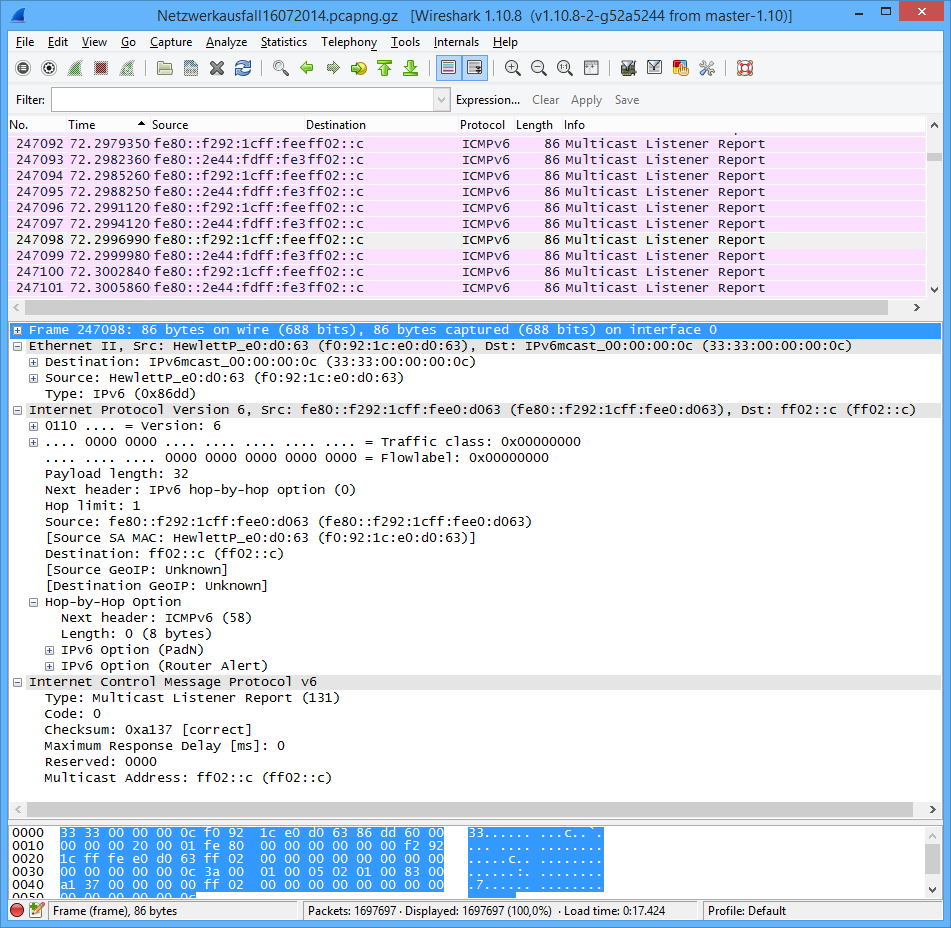Open a capture file icon

pyautogui.click(x=164, y=68)
